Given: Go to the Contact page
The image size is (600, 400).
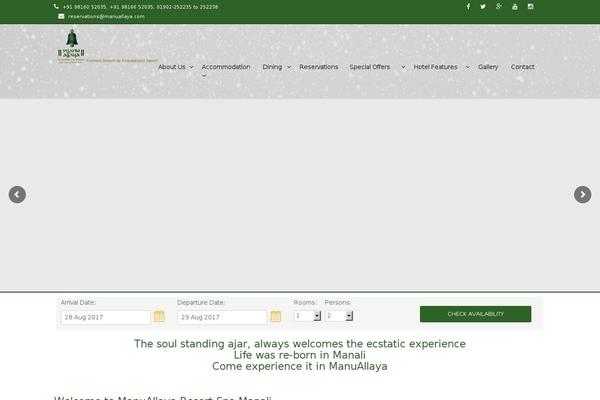Looking at the screenshot, I should [522, 67].
